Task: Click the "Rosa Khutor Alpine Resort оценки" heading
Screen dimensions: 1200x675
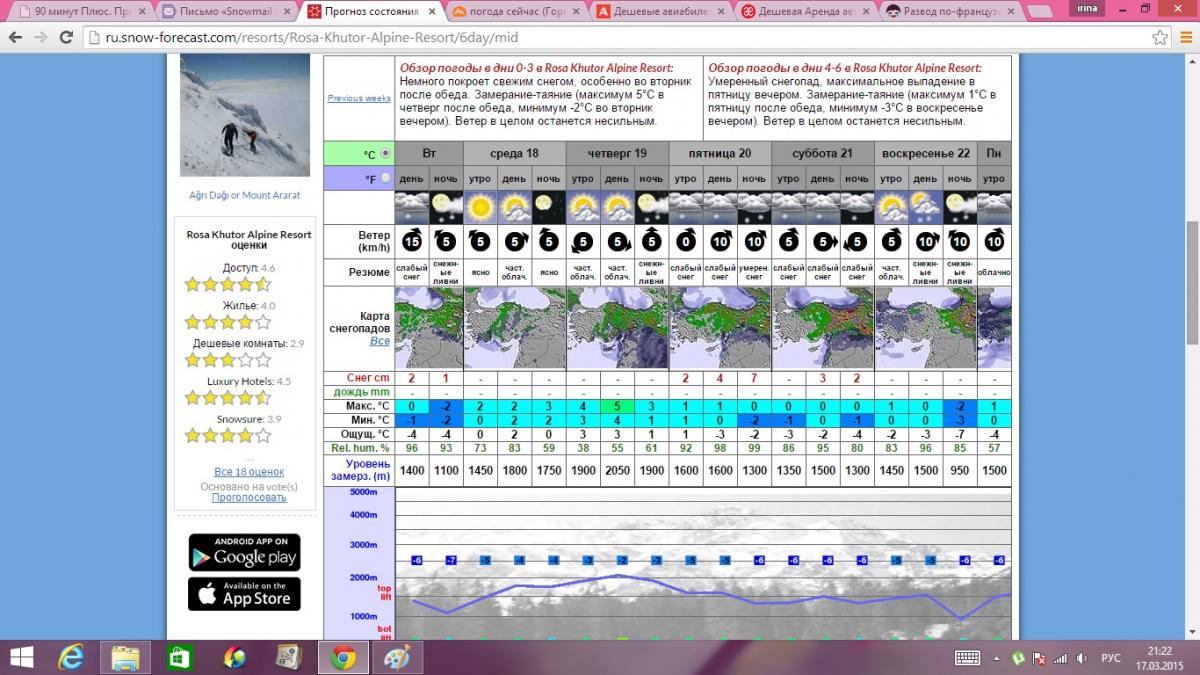Action: point(249,239)
